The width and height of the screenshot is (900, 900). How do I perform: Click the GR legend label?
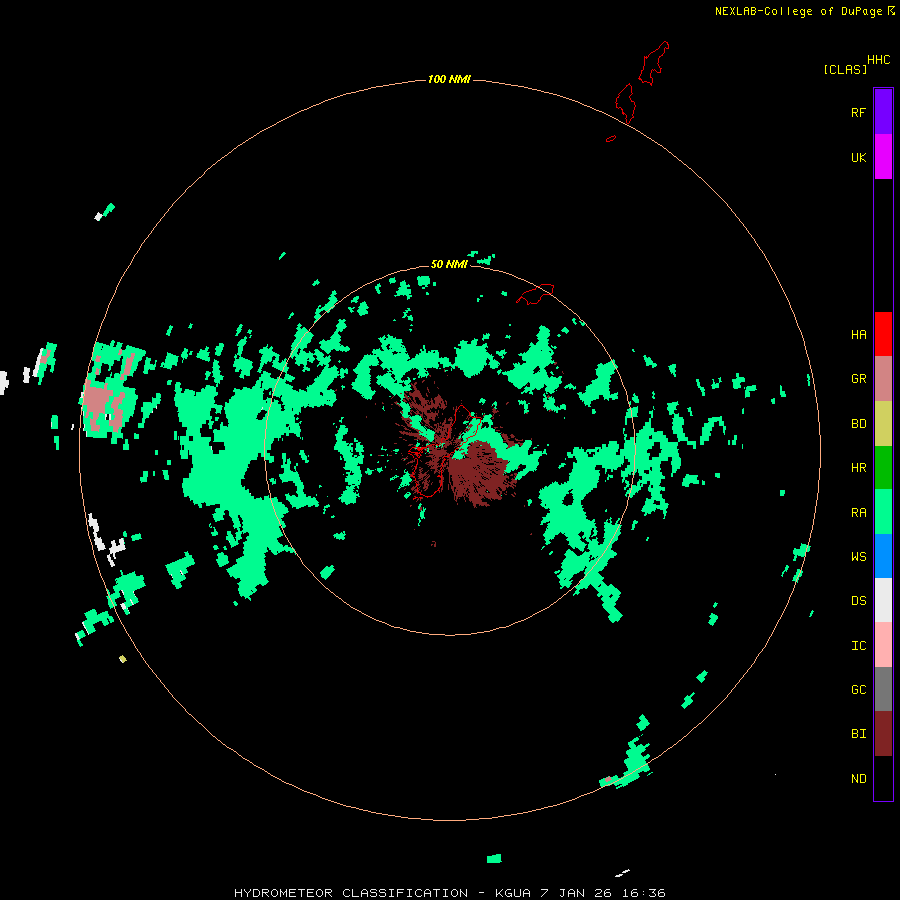coord(858,379)
